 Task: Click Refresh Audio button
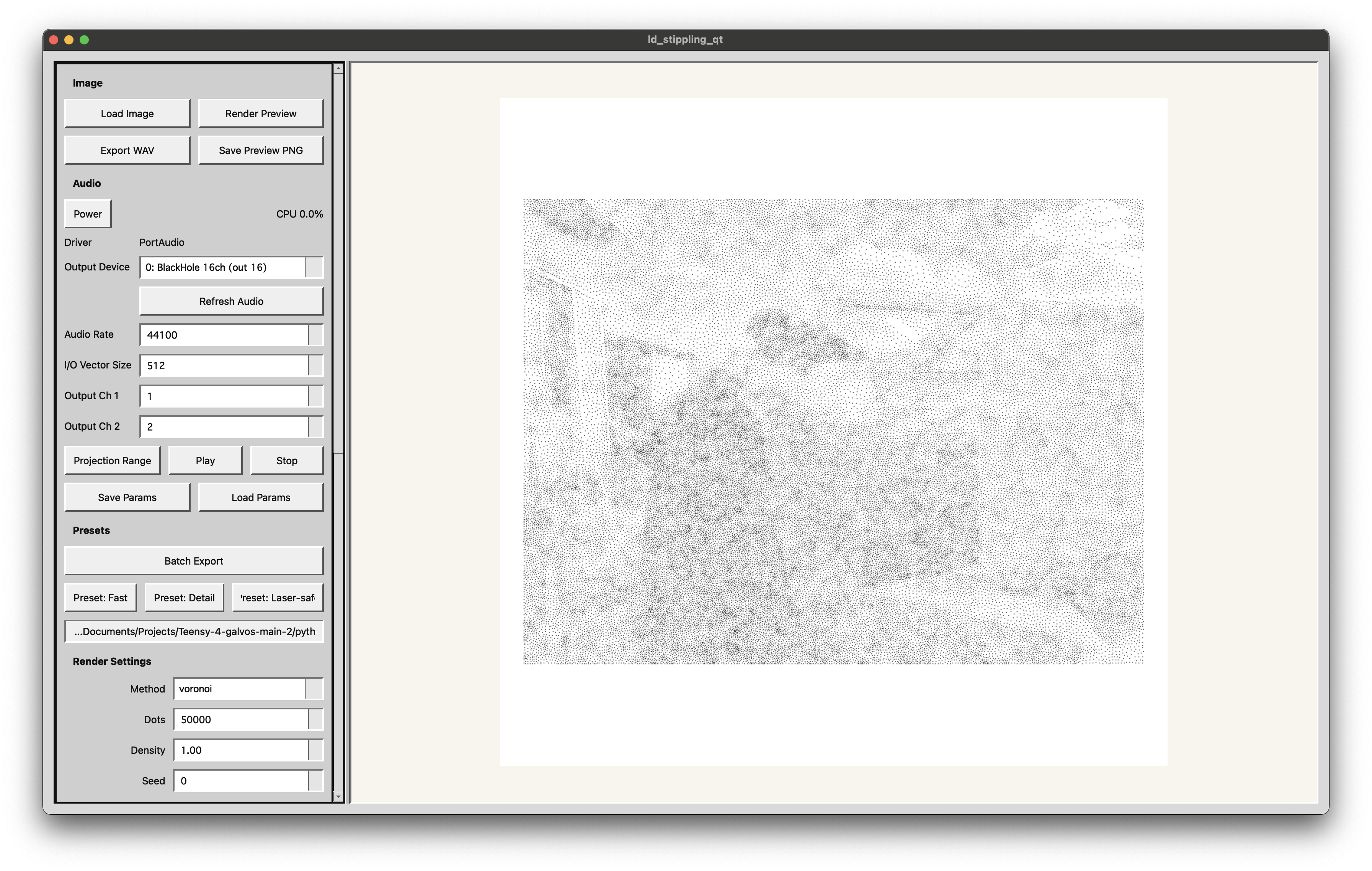[x=231, y=301]
